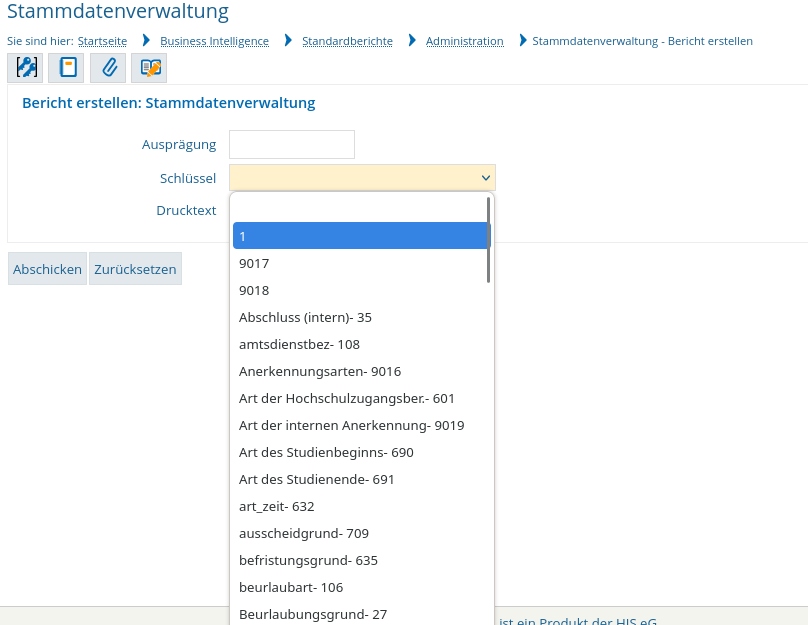Viewport: 808px width, 625px height.
Task: Click the wrench settings toolbar icon
Action: (x=25, y=67)
